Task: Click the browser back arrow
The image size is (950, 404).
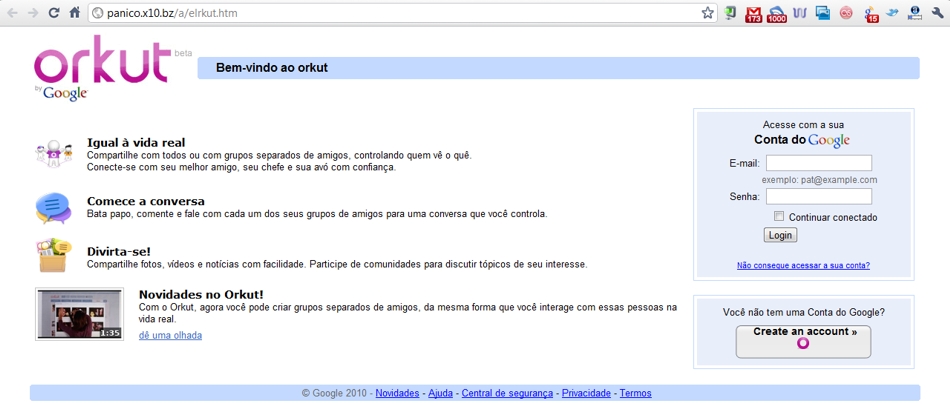Action: coord(12,13)
